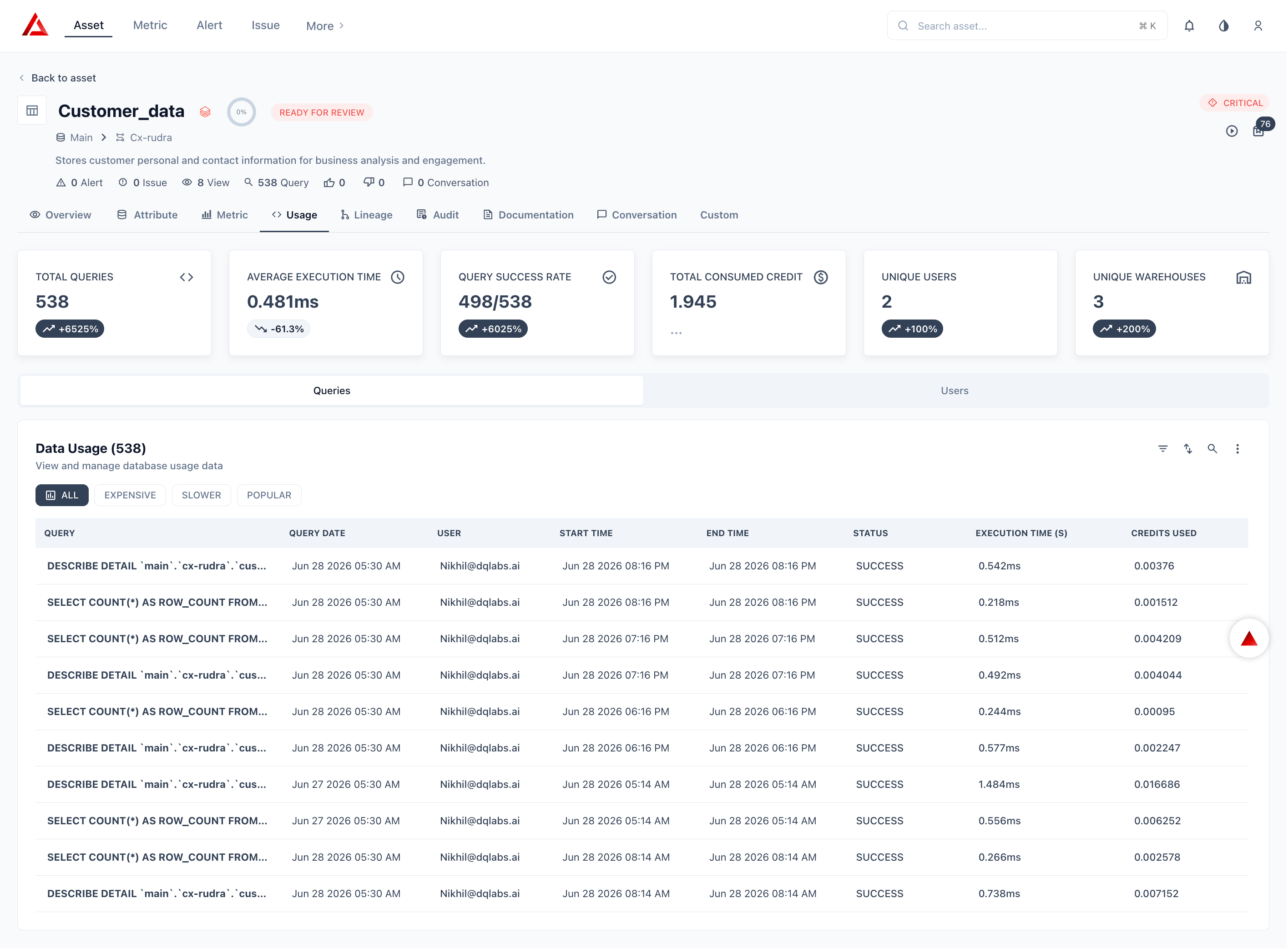Image resolution: width=1288 pixels, height=949 pixels.
Task: Click the 538 Query counter
Action: click(276, 183)
